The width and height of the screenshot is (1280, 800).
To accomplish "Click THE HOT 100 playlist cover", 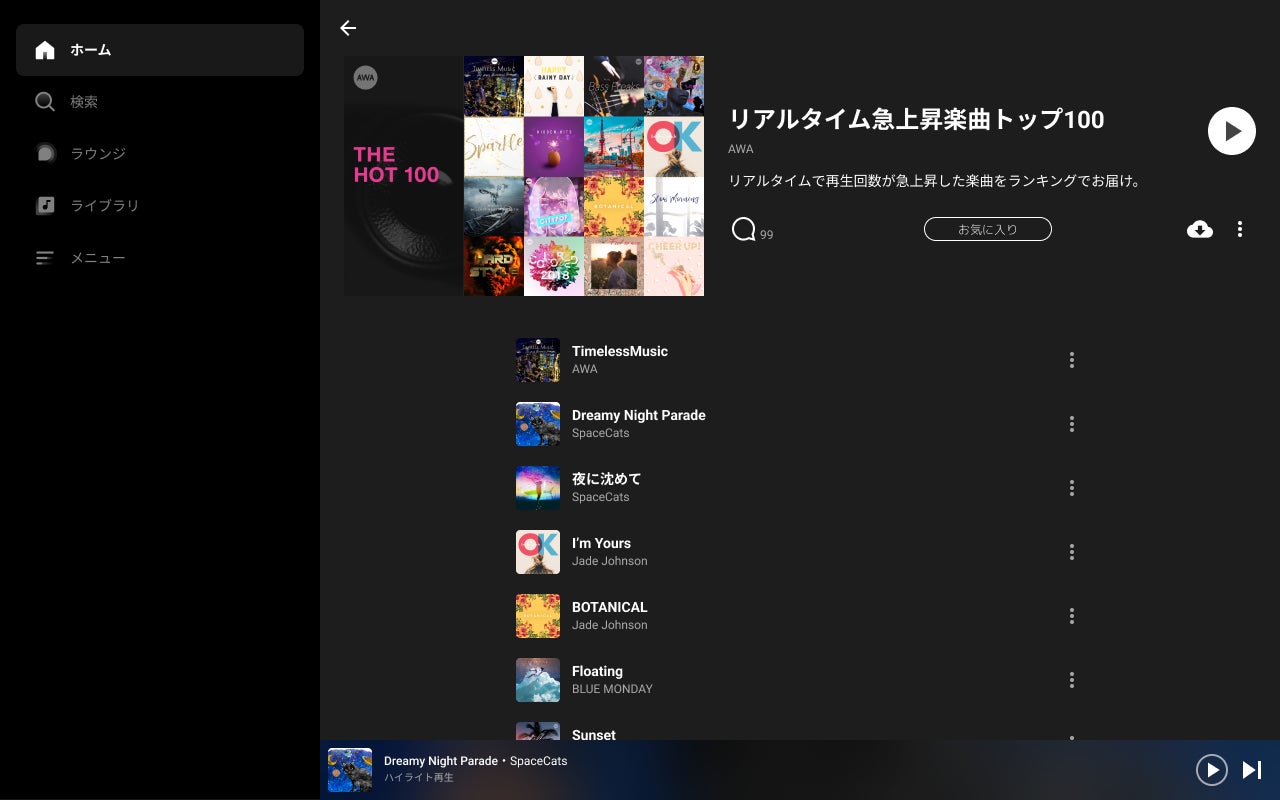I will (x=524, y=176).
